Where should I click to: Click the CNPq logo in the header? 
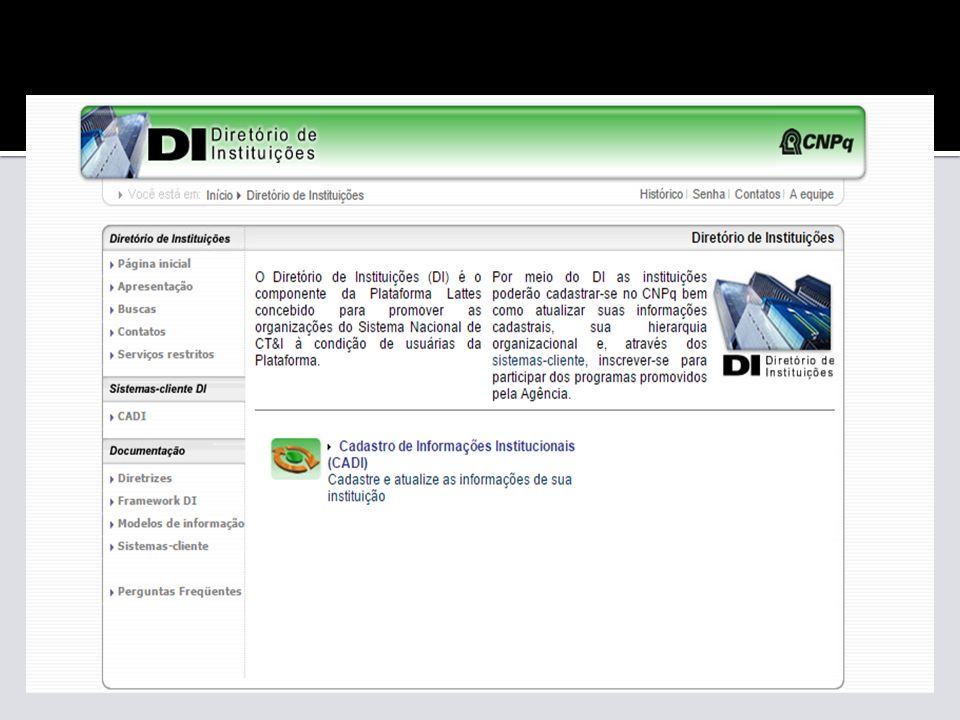817,142
